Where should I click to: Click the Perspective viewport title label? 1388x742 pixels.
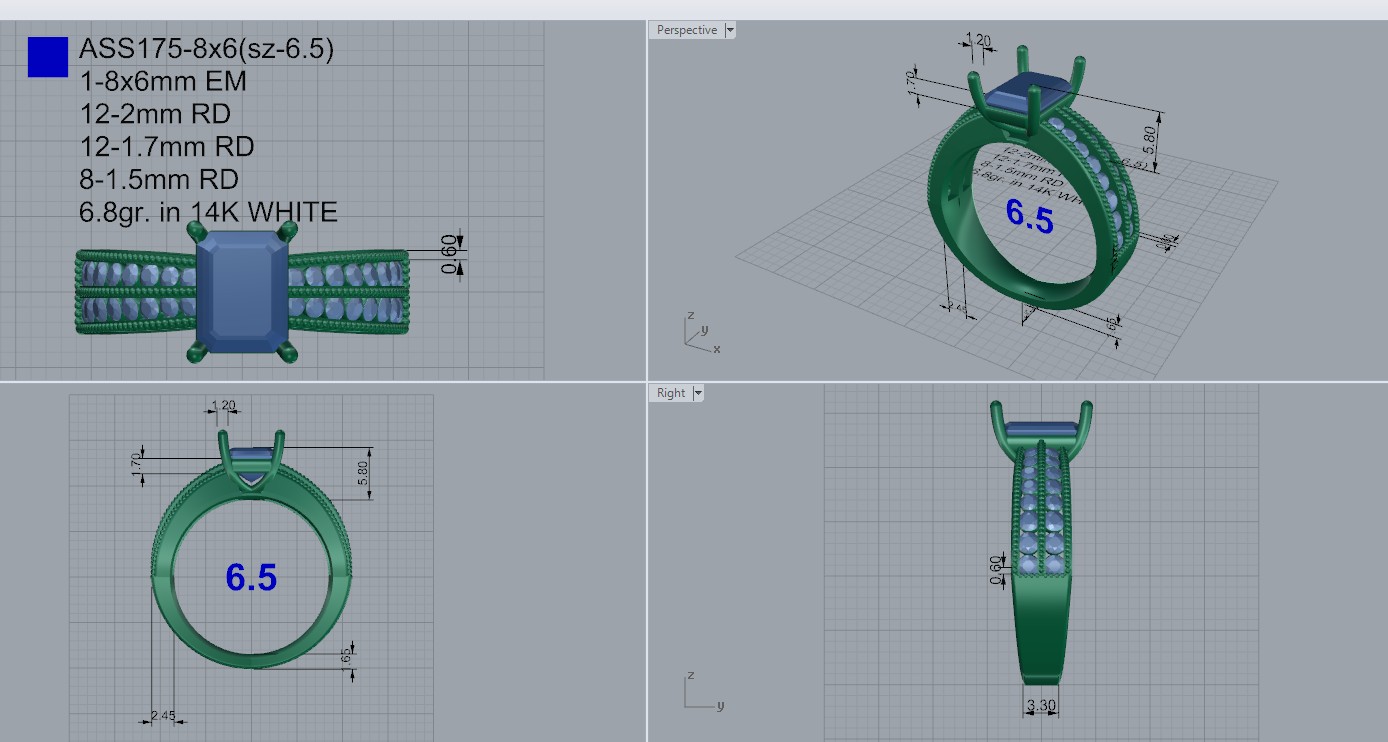(686, 30)
